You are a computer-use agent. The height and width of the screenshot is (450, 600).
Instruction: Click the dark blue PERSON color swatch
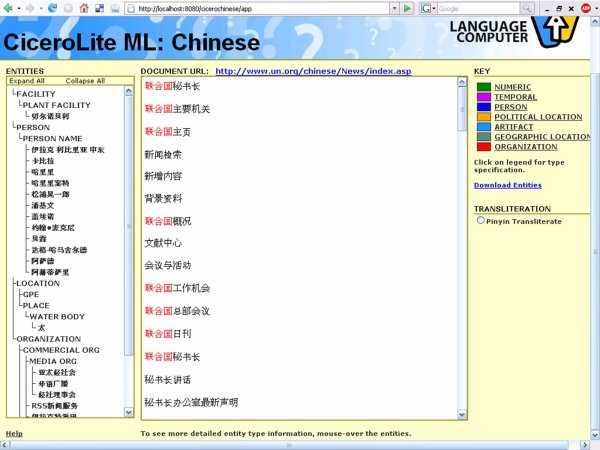(484, 107)
